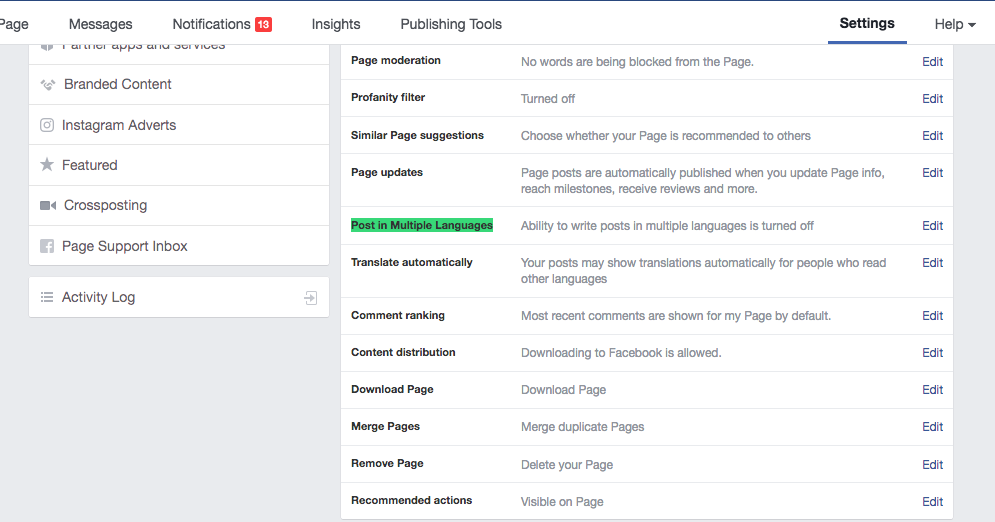995x522 pixels.
Task: Click 'Turned off' profanity filter status
Action: [x=548, y=98]
